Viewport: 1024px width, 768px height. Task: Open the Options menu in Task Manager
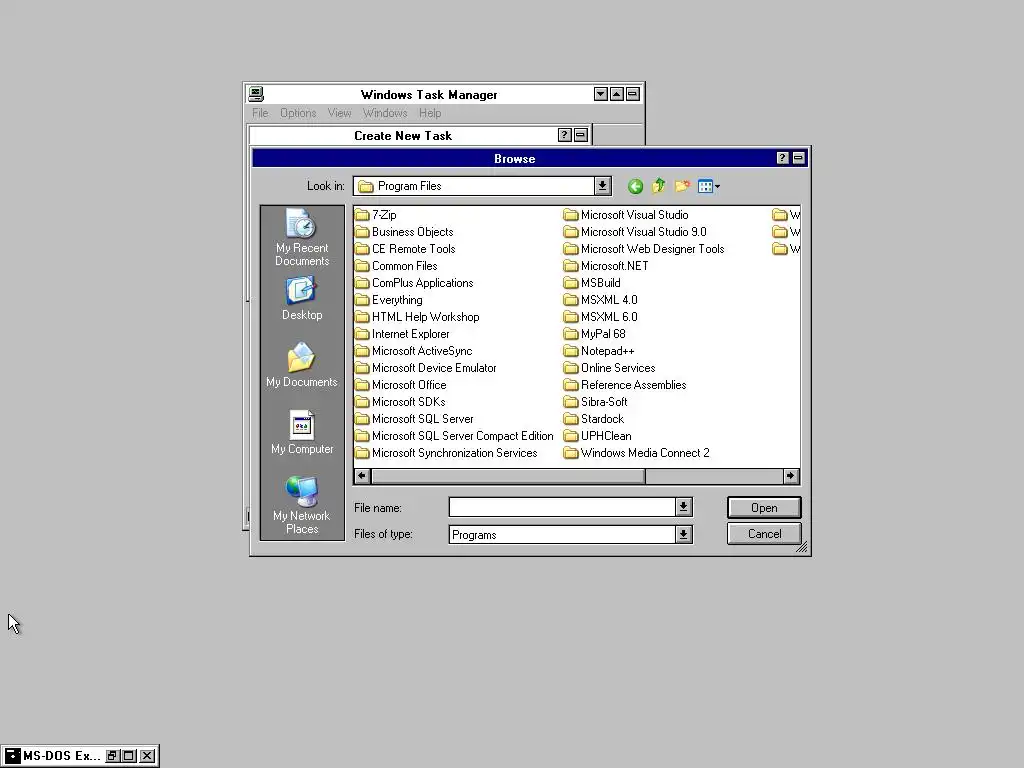pyautogui.click(x=298, y=113)
